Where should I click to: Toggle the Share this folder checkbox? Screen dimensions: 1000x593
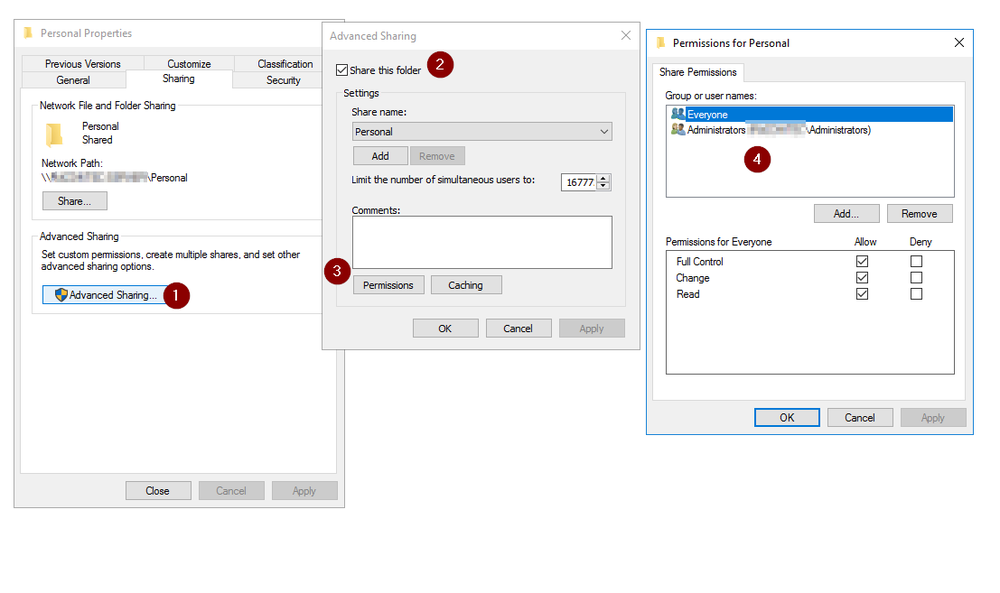tap(342, 71)
